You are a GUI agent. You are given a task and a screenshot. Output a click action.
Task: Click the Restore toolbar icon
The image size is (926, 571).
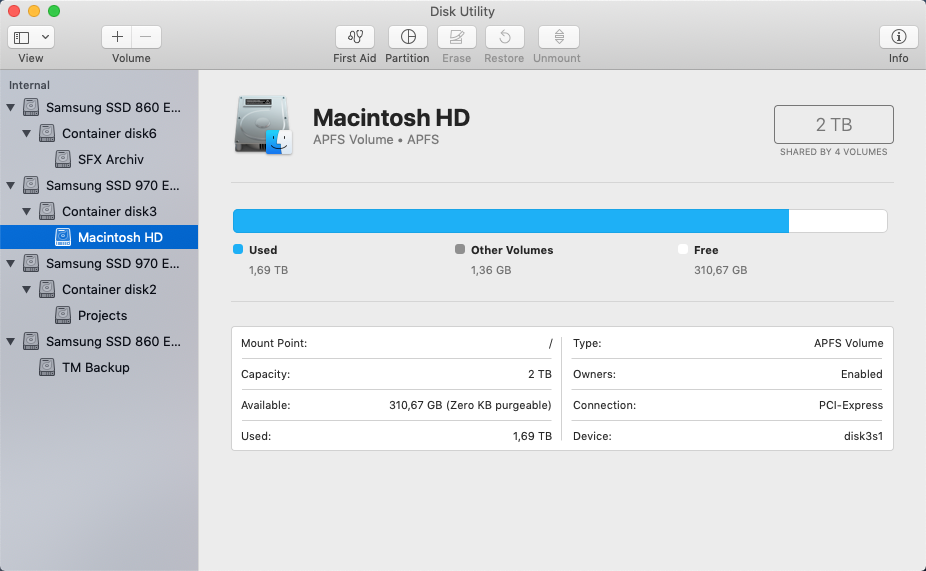pos(504,37)
